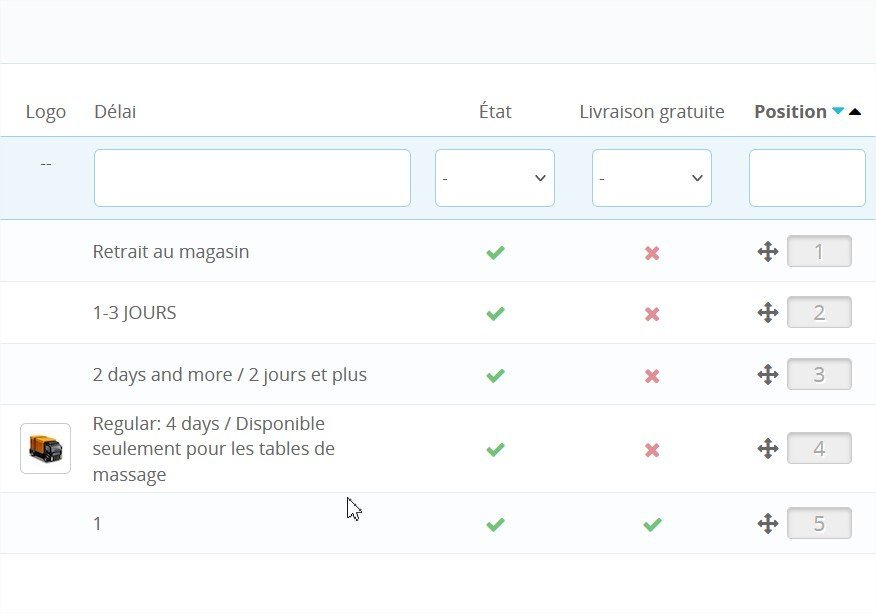This screenshot has width=876, height=613.
Task: Sort Position column ascending with black arrow
Action: pos(854,112)
